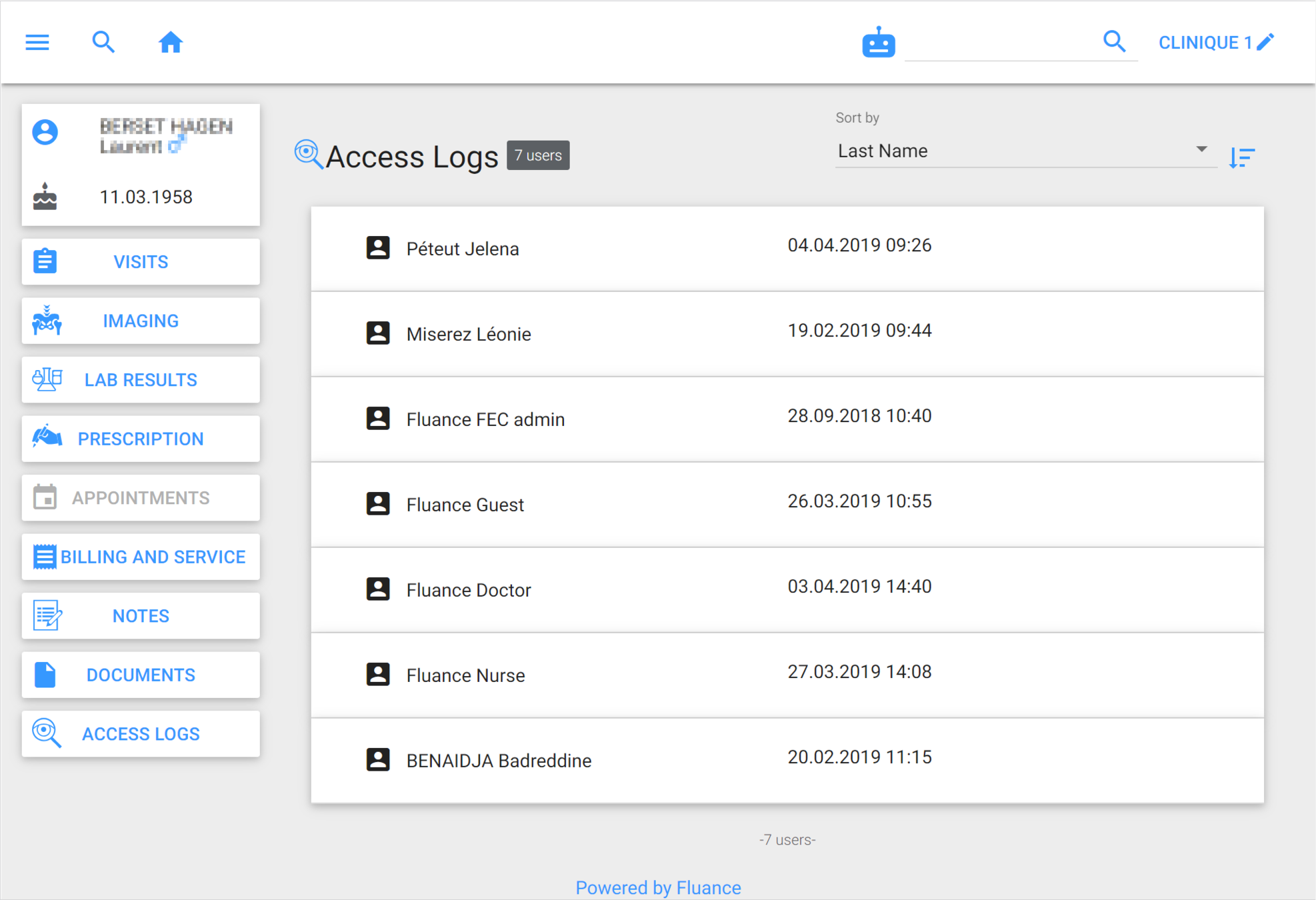This screenshot has height=900, width=1316.
Task: Click the CLINIQUE 1 button
Action: point(1205,43)
